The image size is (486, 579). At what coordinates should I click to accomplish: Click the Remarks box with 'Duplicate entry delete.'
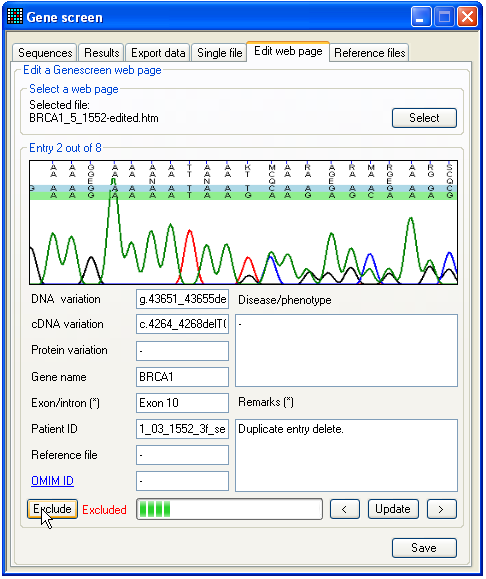pyautogui.click(x=346, y=455)
